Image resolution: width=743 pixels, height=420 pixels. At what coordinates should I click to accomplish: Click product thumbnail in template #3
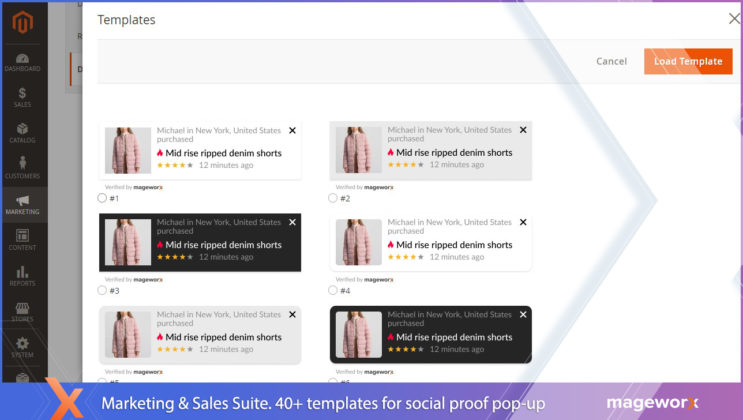tap(128, 242)
